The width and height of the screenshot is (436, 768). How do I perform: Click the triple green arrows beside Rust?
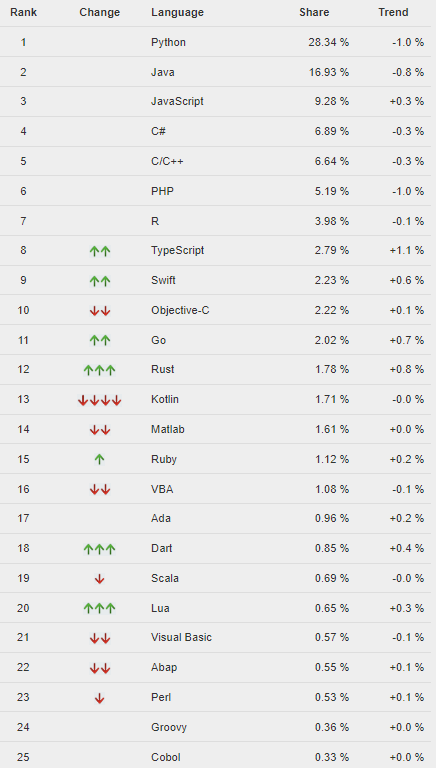coord(99,370)
